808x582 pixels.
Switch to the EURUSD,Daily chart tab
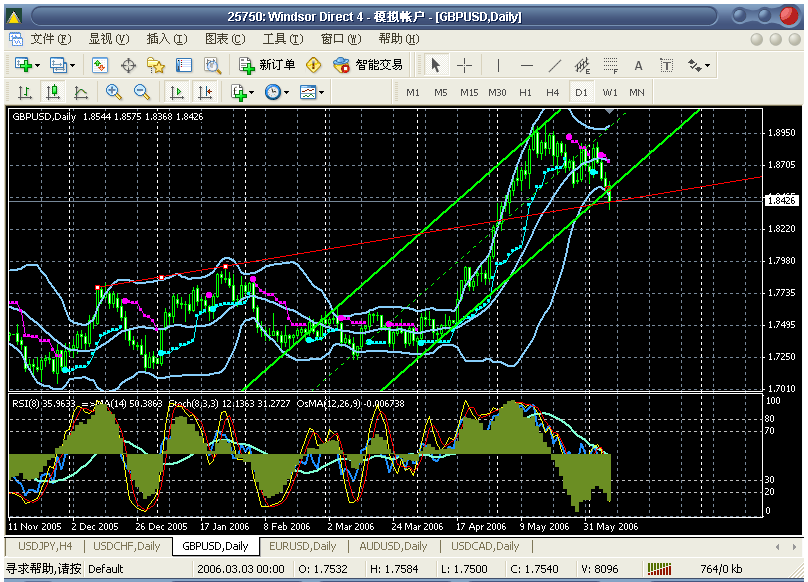[x=302, y=546]
